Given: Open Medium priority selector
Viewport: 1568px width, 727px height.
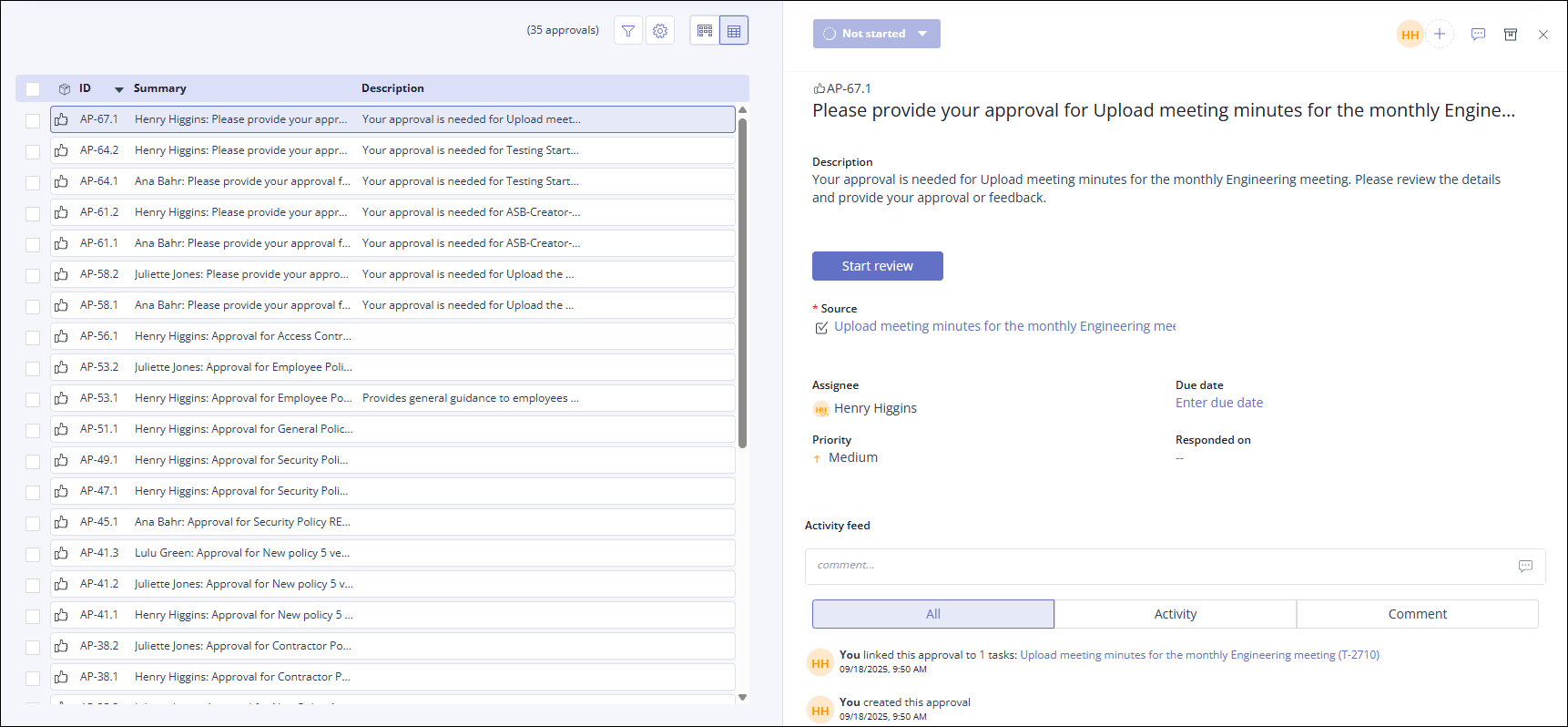Looking at the screenshot, I should (852, 457).
